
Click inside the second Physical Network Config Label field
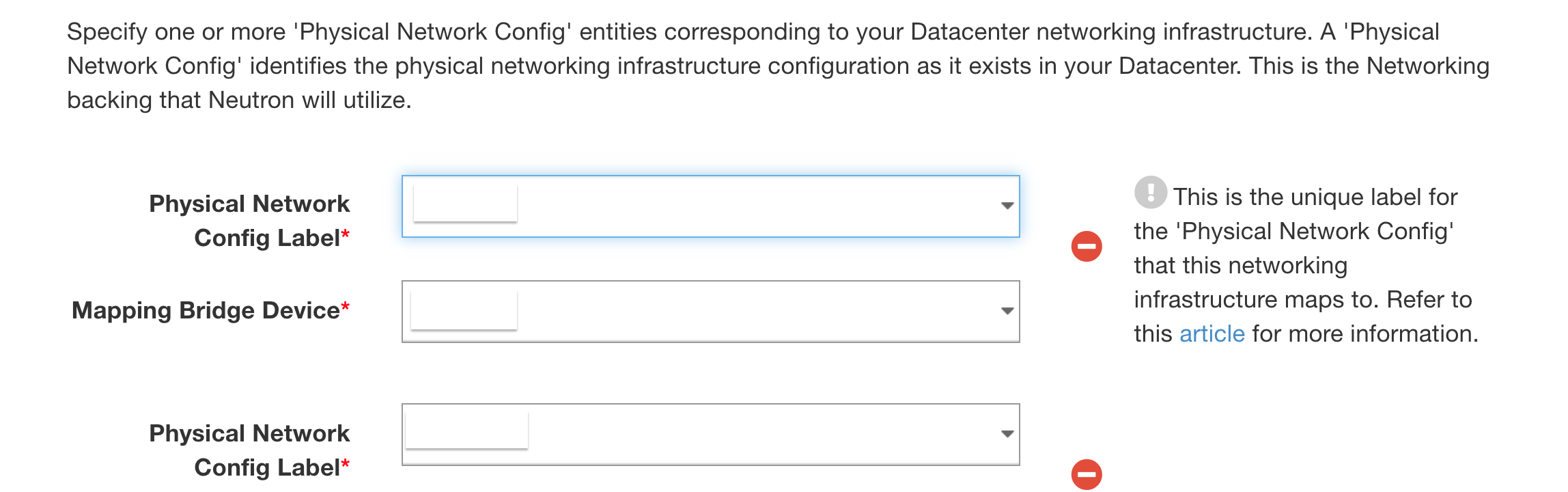[x=711, y=435]
